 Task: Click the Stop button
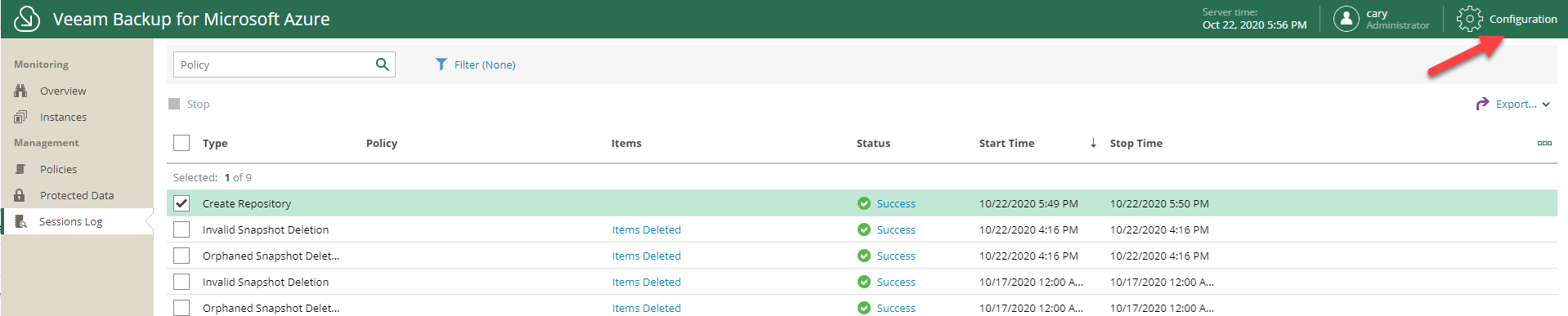(189, 104)
